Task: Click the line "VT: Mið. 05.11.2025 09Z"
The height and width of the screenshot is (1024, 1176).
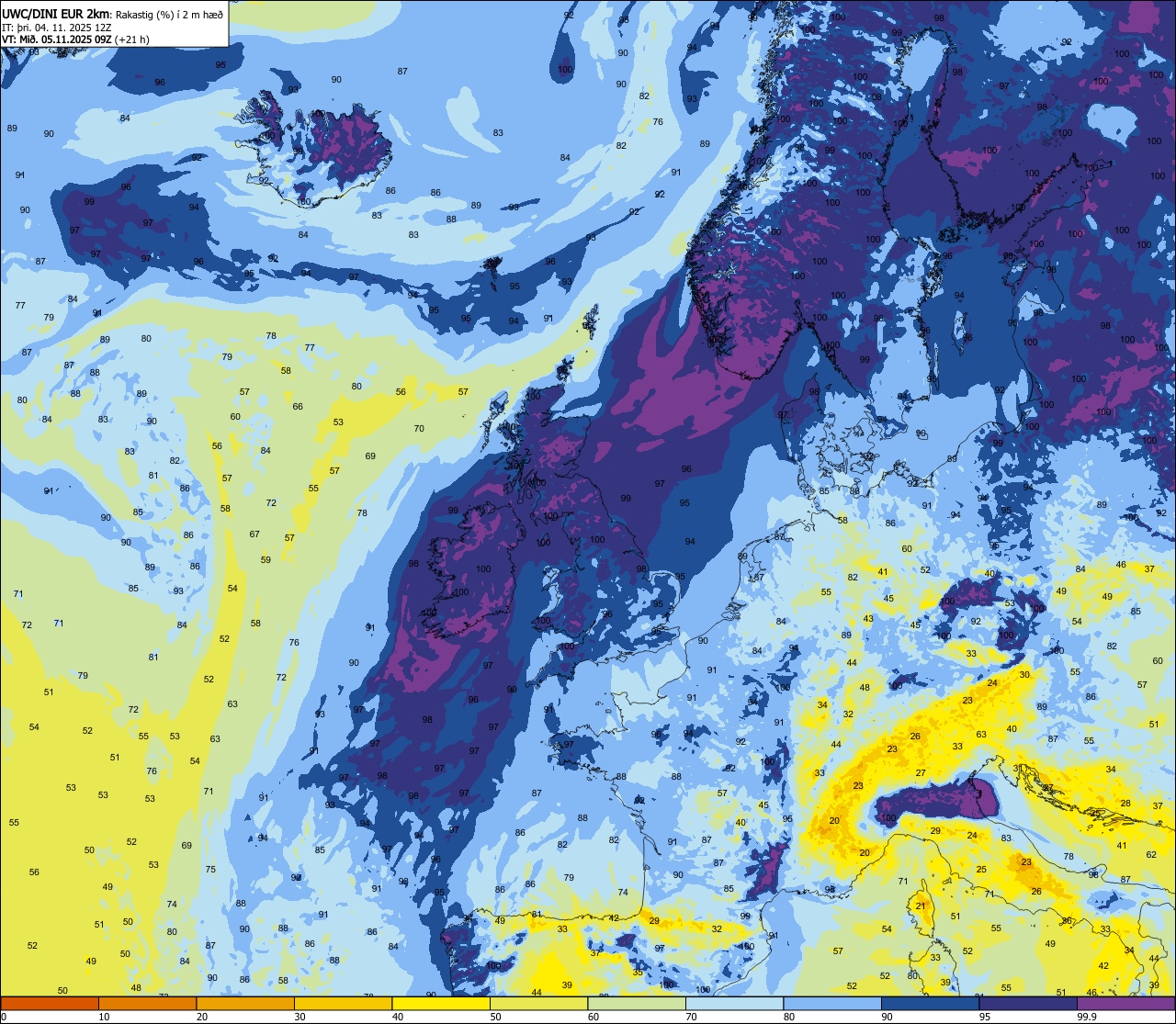Action: click(x=55, y=39)
